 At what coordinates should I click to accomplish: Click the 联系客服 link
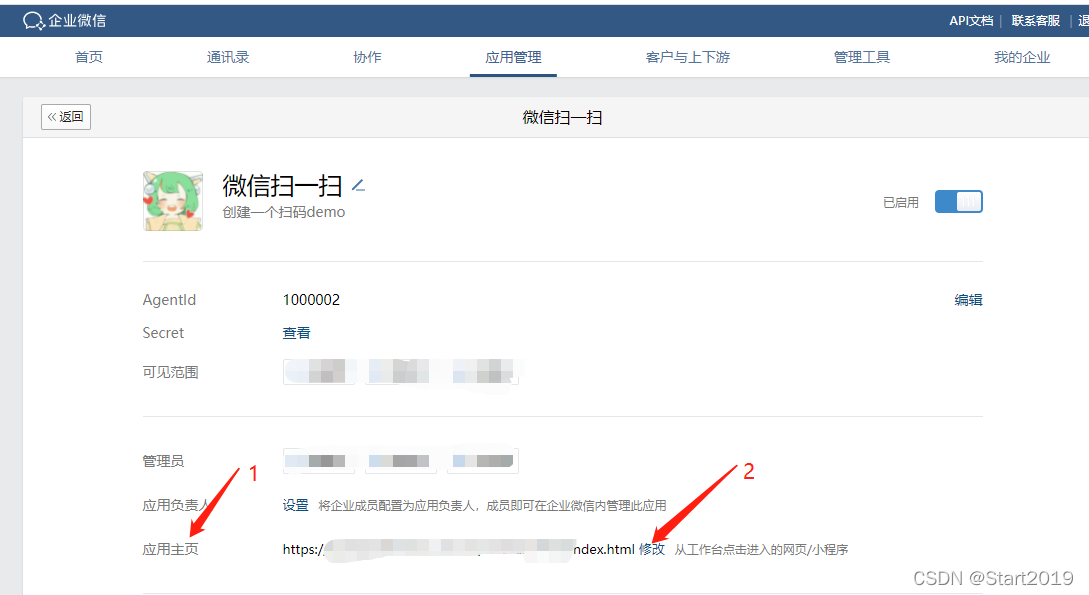(x=1036, y=21)
